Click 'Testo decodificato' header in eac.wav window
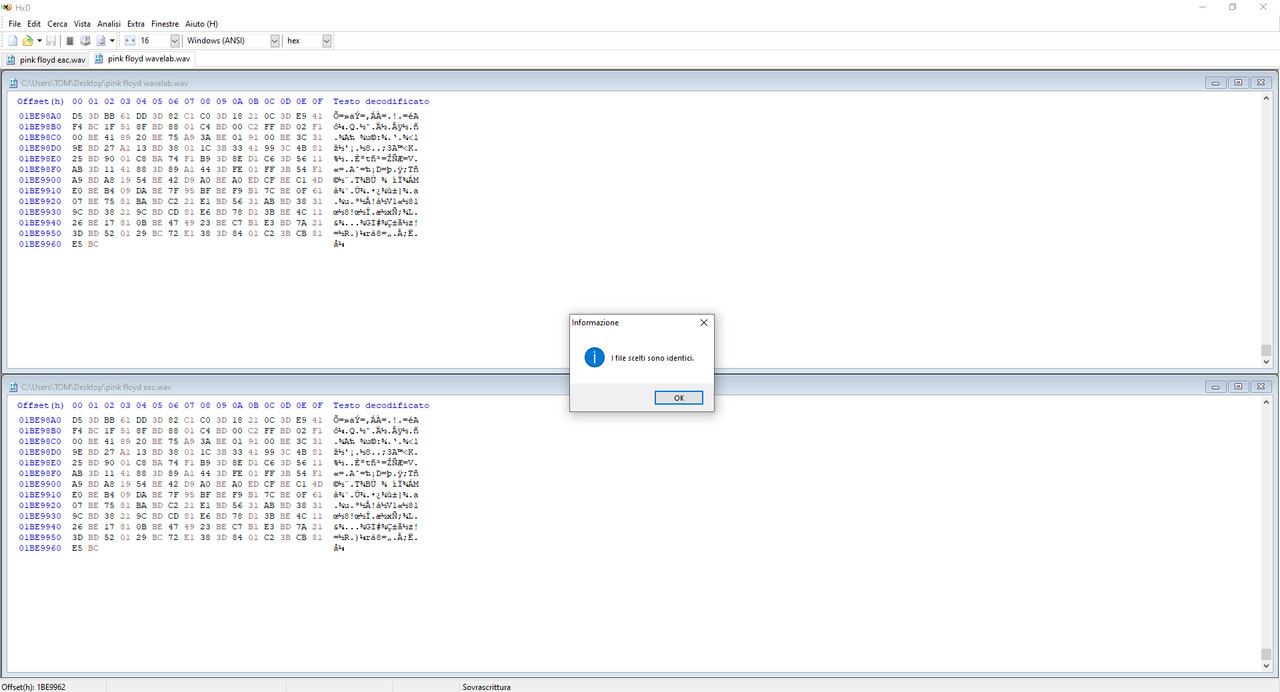Image resolution: width=1280 pixels, height=692 pixels. [x=381, y=405]
